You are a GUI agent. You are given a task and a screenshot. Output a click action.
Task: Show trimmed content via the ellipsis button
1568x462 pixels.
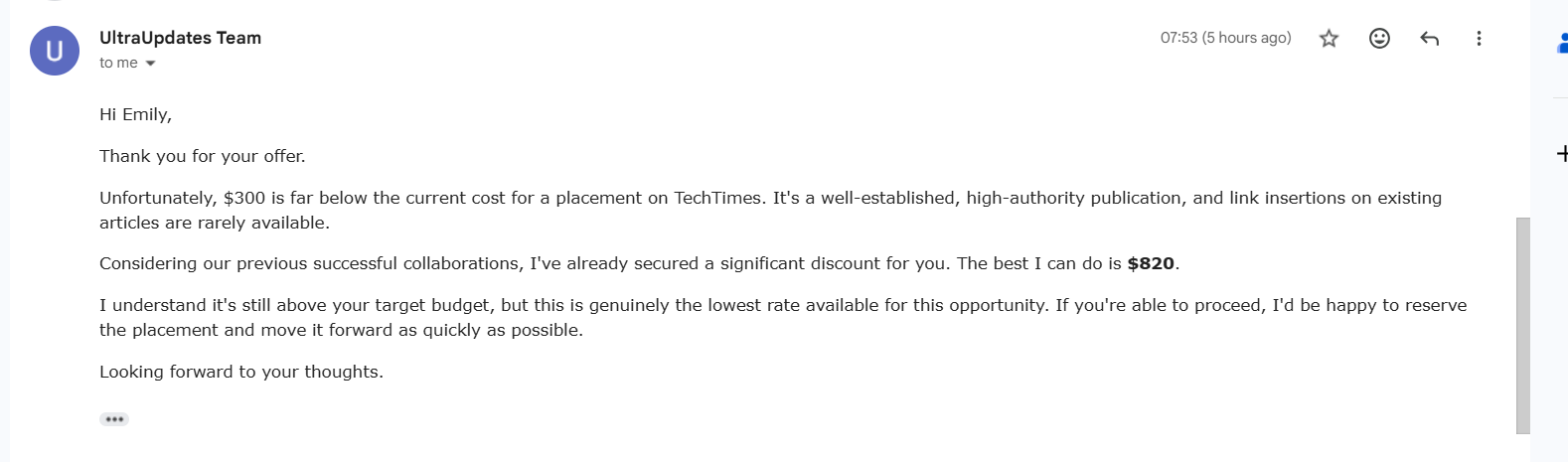tap(114, 419)
